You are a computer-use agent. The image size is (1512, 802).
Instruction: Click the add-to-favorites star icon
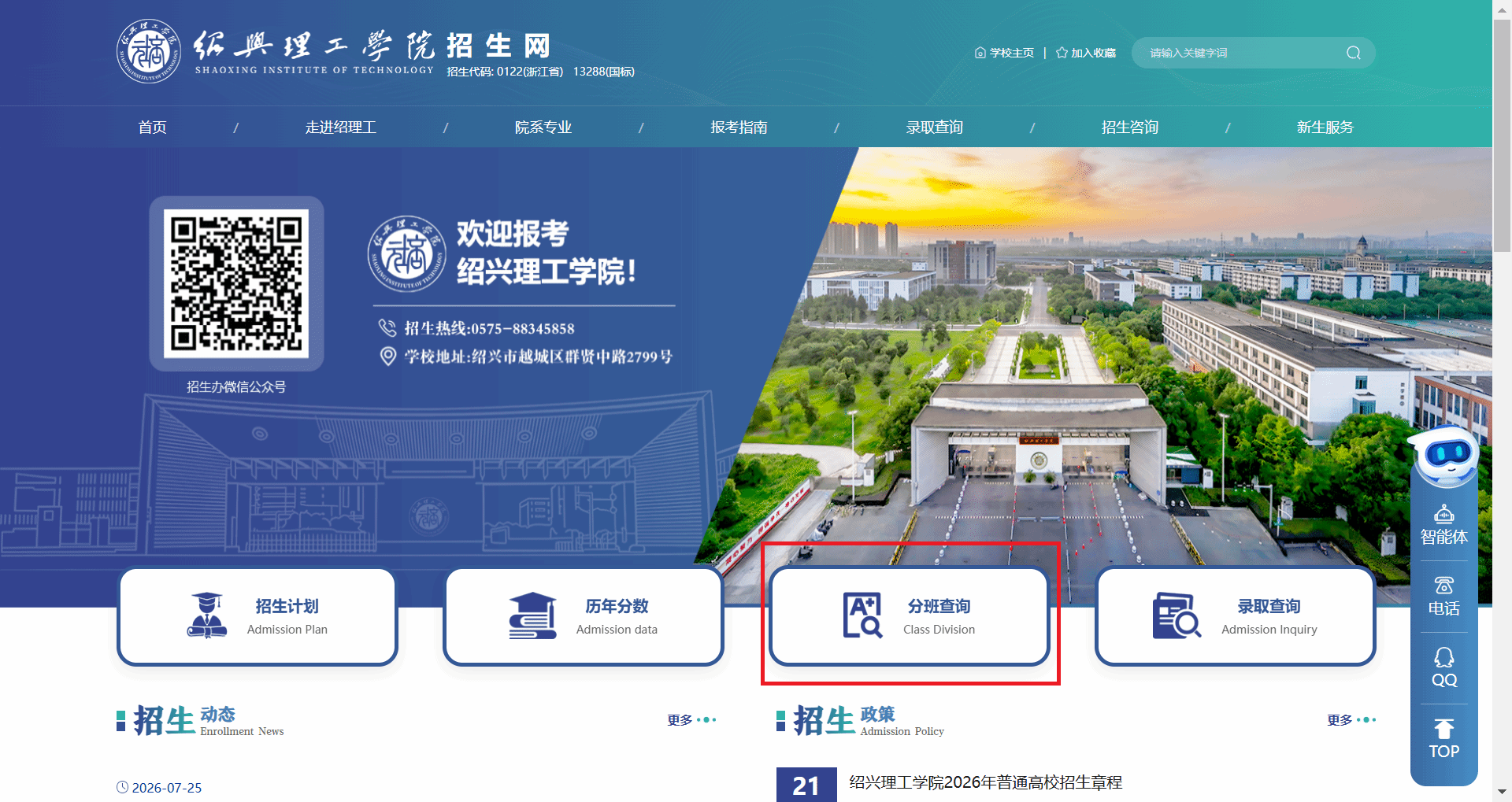point(1062,53)
